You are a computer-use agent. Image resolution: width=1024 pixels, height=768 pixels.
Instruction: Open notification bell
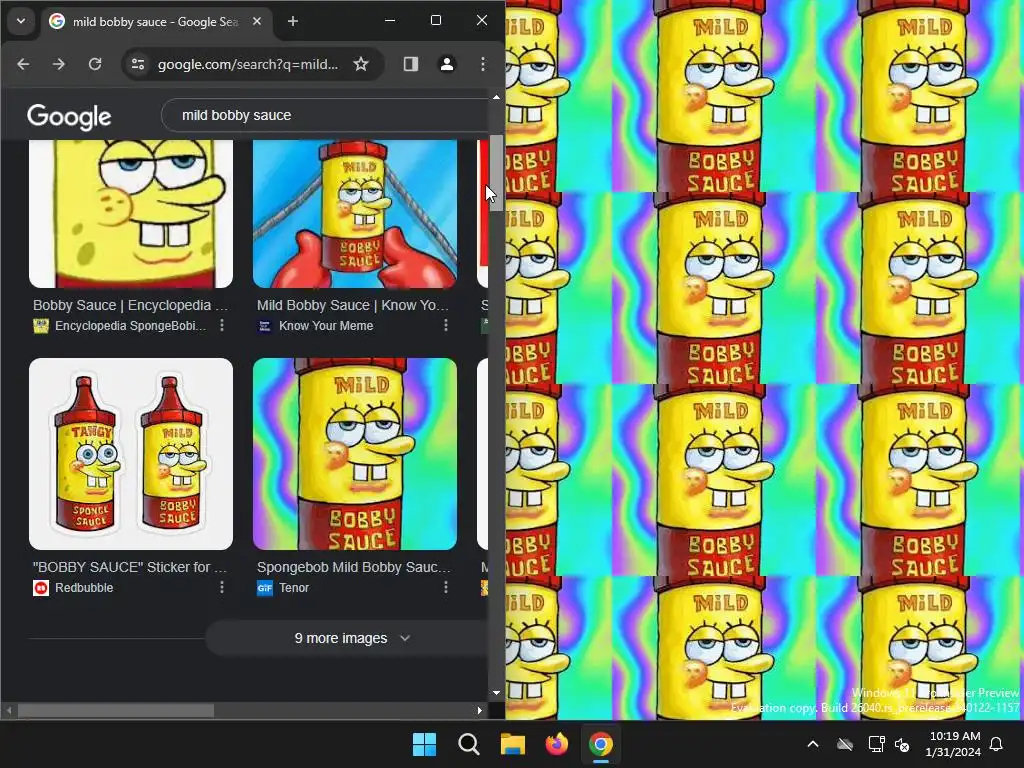click(997, 744)
